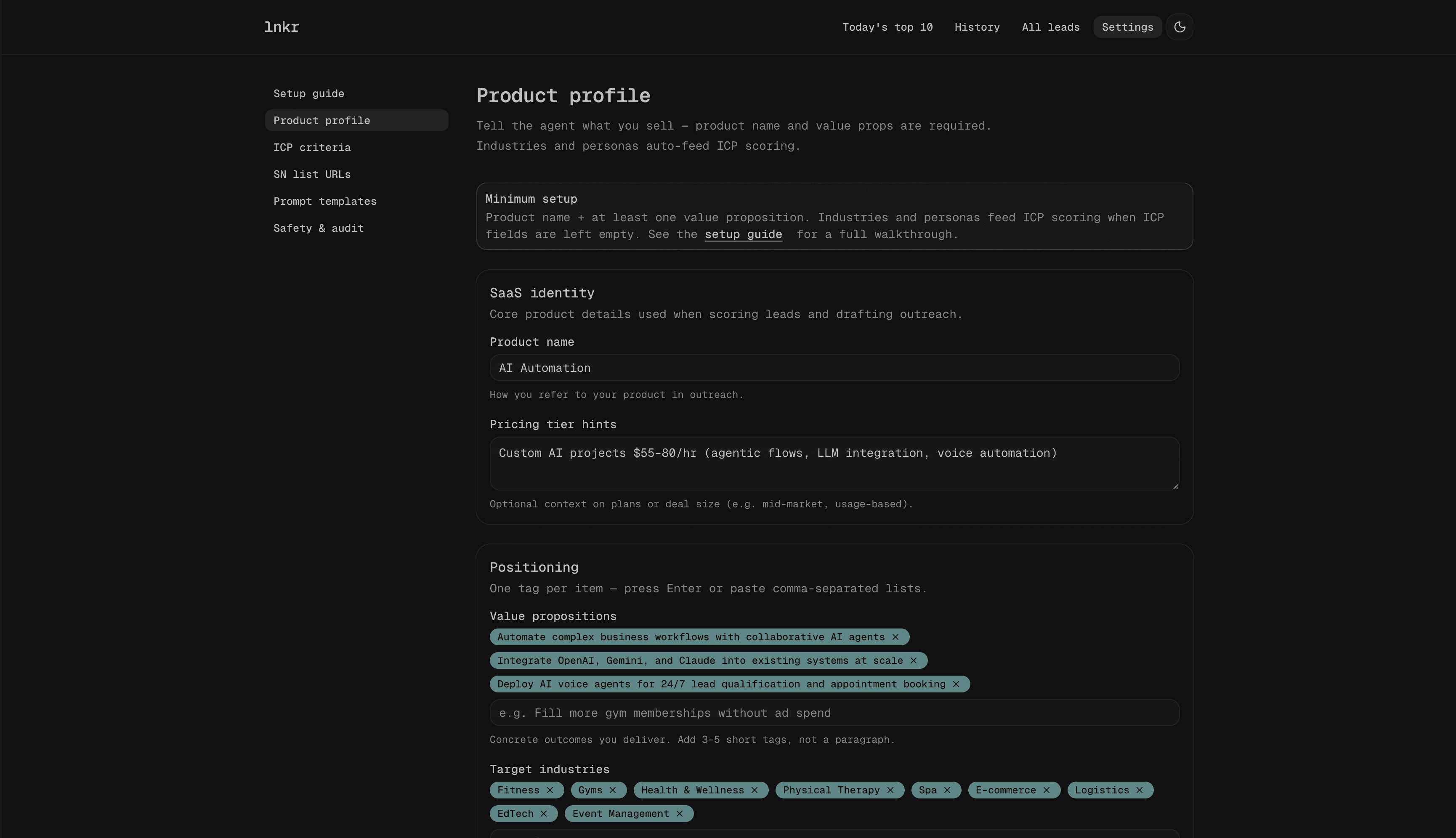Open Prompt templates section
The height and width of the screenshot is (838, 1456).
356,202
